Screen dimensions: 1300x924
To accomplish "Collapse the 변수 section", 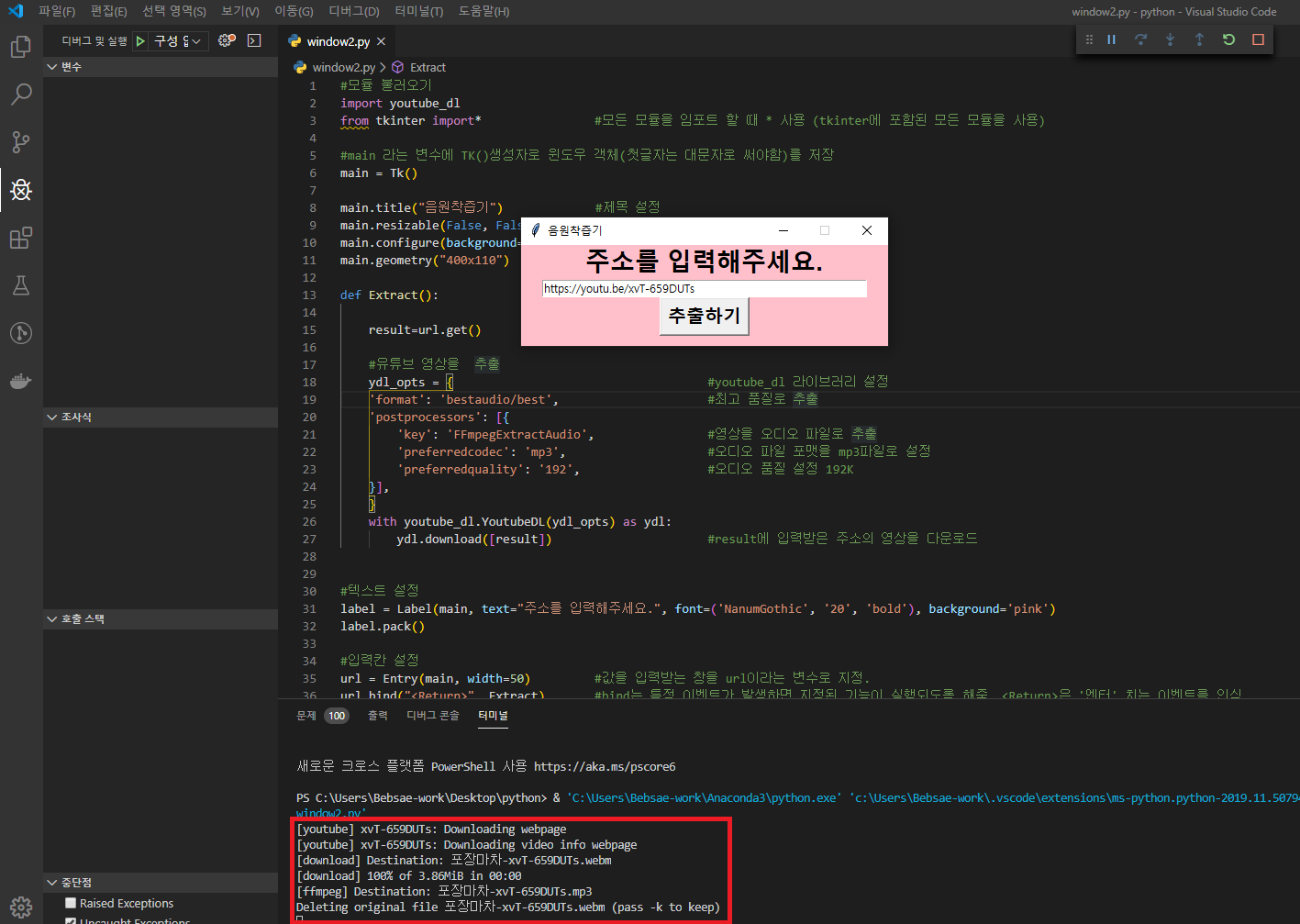I will [161, 67].
